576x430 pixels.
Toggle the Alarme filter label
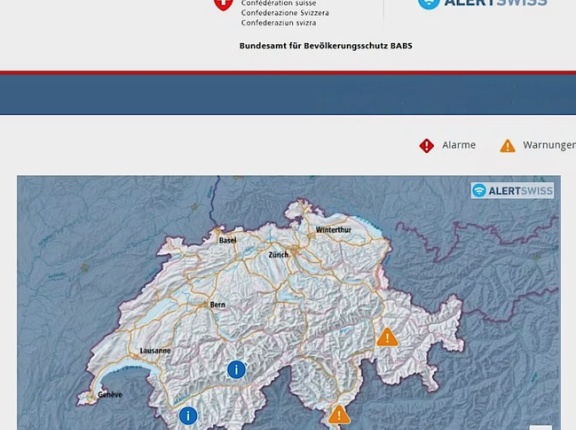tap(459, 145)
